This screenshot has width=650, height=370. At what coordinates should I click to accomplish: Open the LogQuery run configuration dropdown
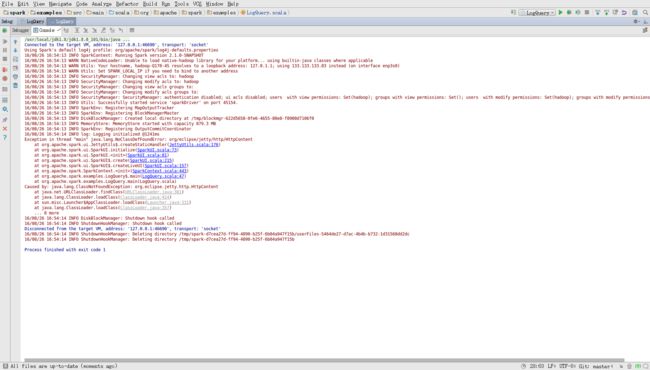(537, 13)
